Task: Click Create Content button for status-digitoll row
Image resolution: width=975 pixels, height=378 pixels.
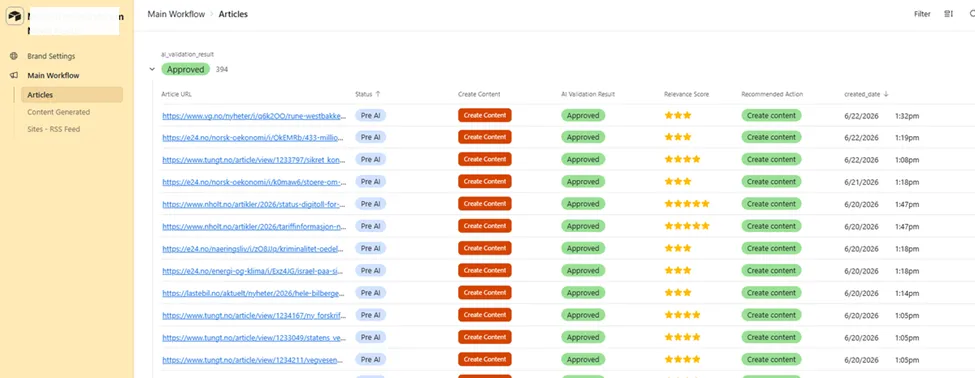Action: tap(484, 204)
